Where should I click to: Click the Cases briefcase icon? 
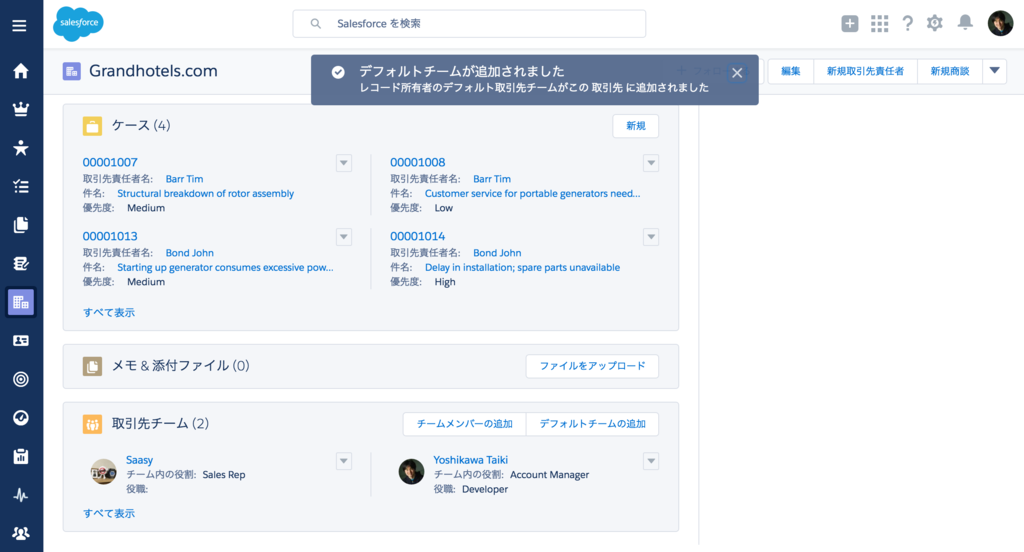pos(92,125)
